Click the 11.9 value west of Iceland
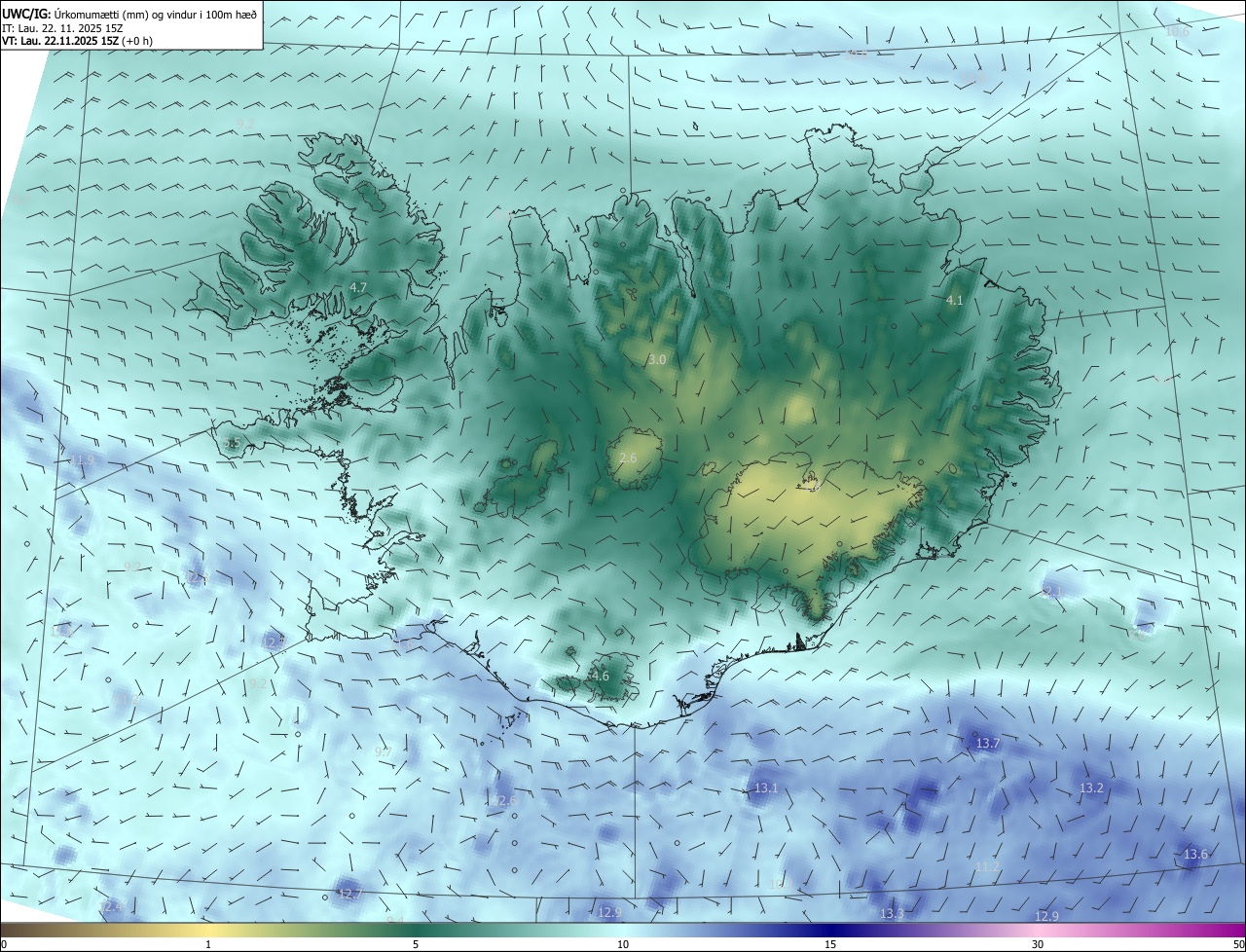 [83, 460]
